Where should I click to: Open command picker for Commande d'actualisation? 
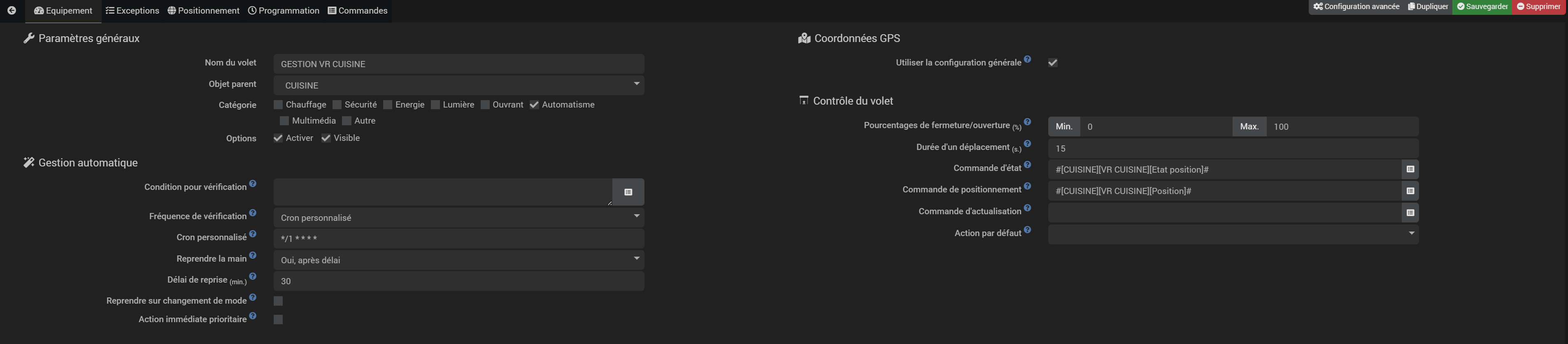1410,213
